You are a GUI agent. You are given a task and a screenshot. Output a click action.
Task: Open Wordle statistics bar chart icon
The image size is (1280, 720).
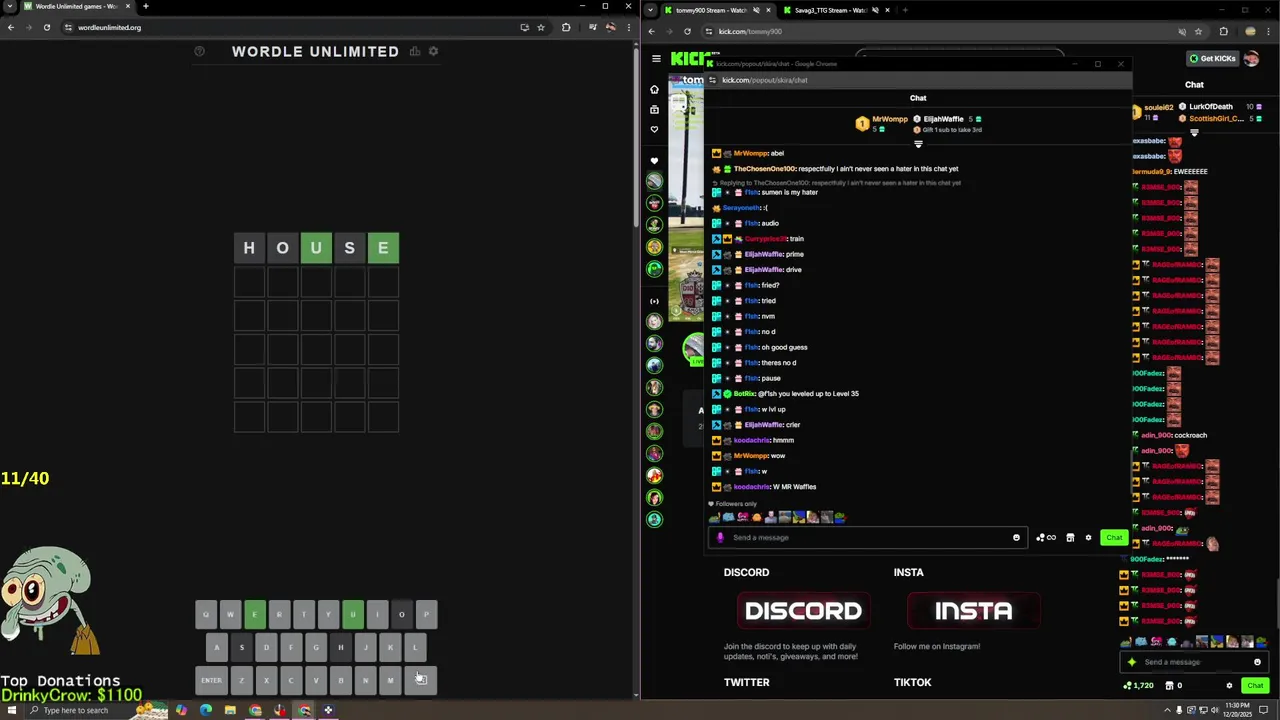414,51
